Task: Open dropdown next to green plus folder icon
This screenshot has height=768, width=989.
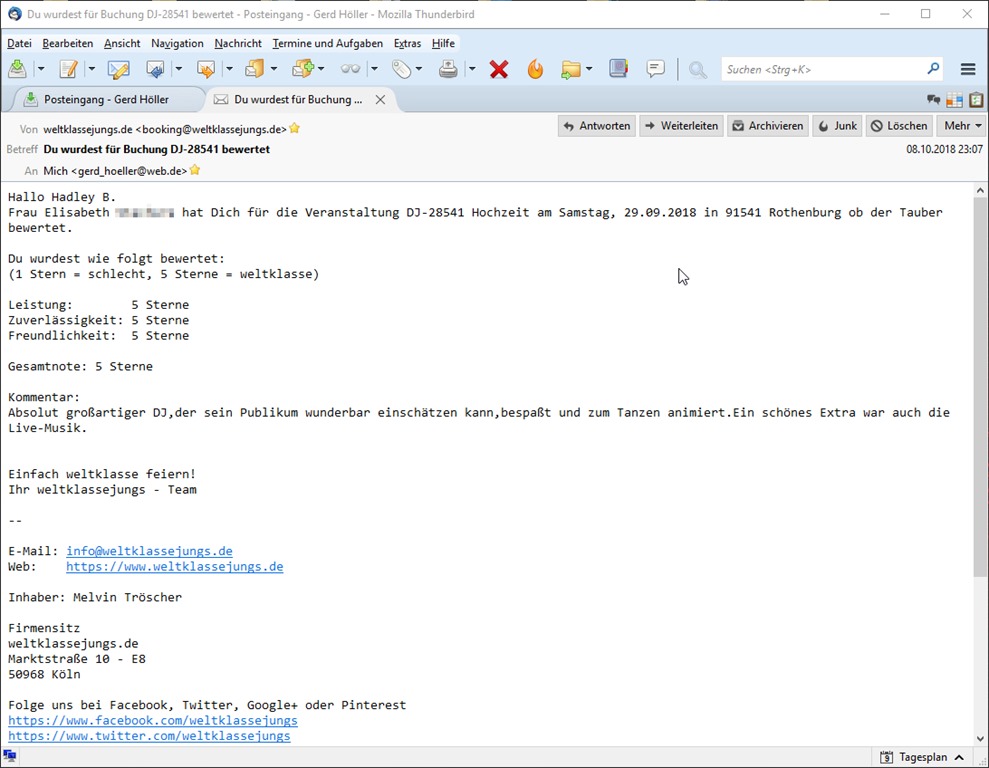Action: 321,69
